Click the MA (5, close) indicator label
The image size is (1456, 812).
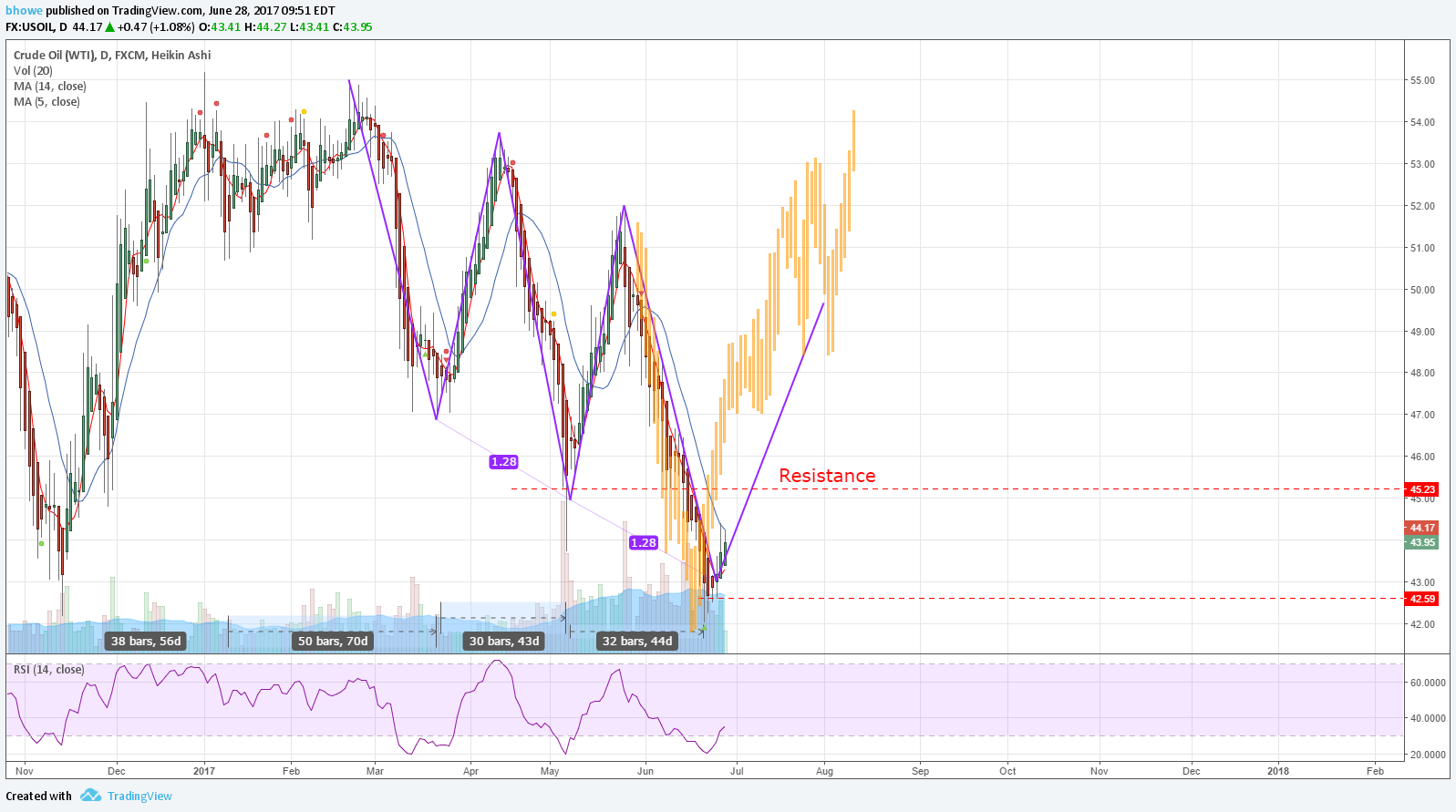pos(46,102)
